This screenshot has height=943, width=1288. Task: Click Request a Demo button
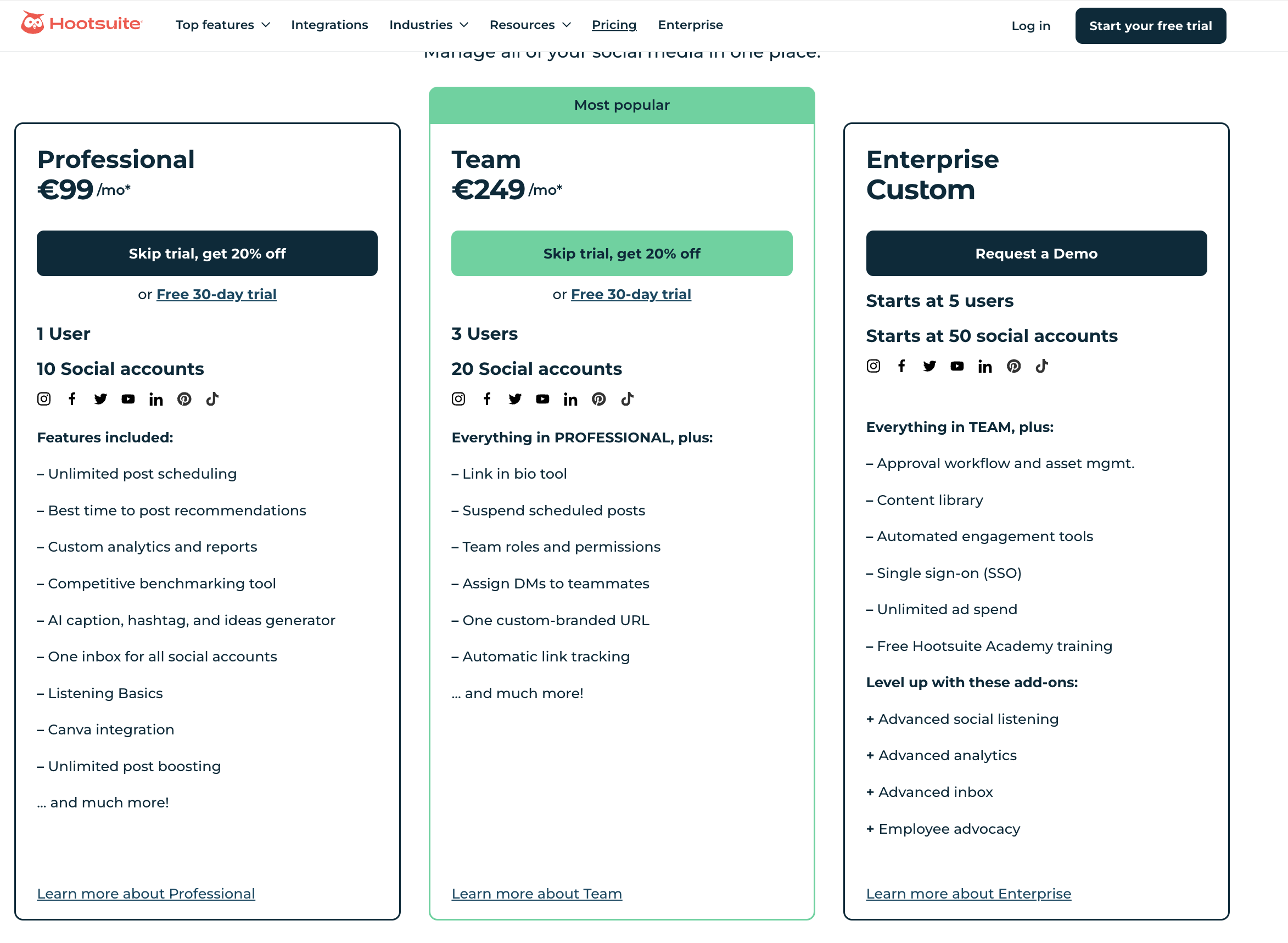point(1035,254)
